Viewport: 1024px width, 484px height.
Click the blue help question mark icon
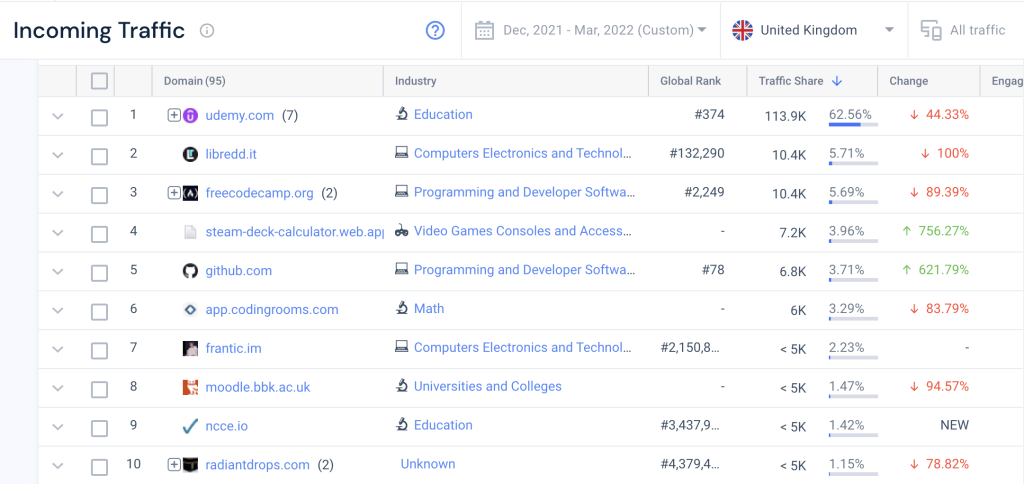pos(435,30)
